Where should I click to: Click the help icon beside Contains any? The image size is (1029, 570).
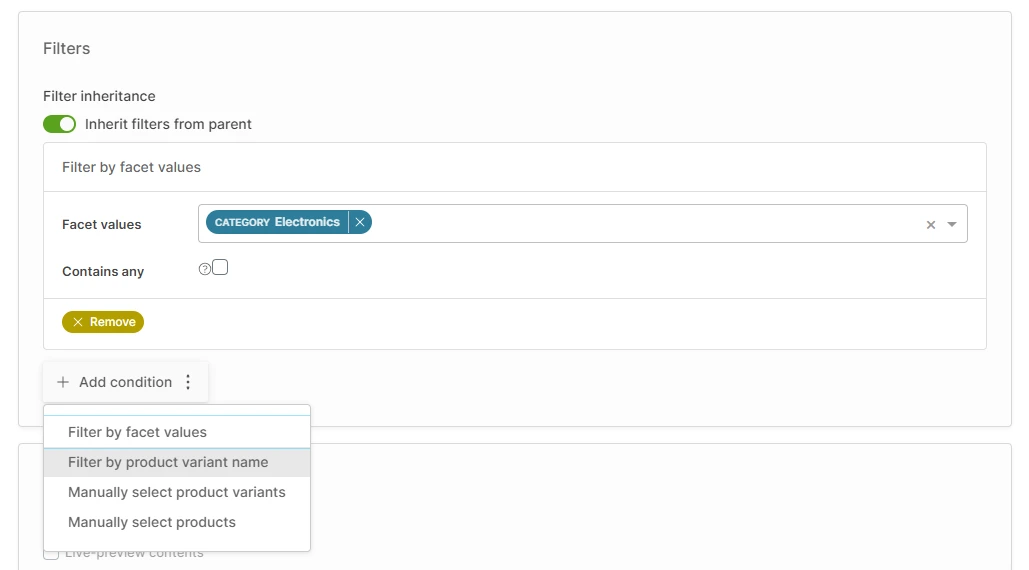[205, 269]
